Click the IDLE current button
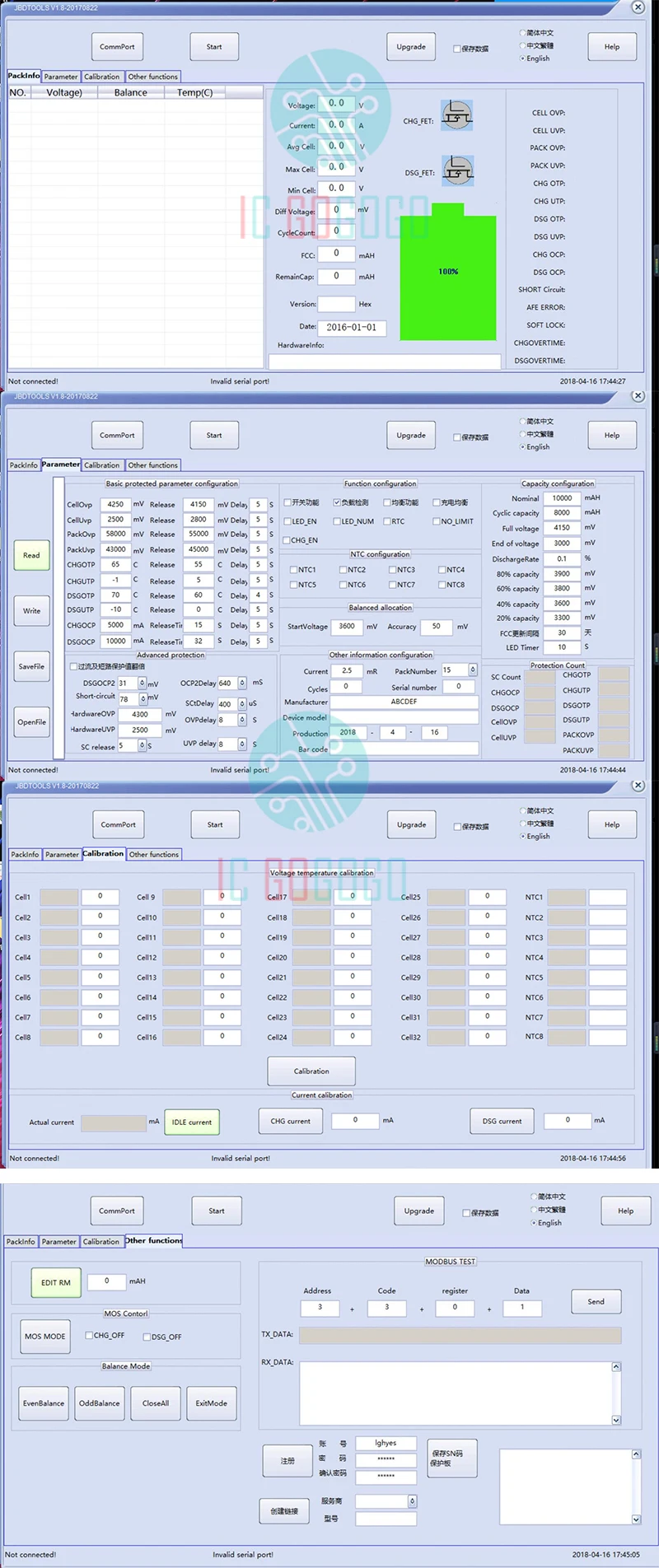Image resolution: width=659 pixels, height=1568 pixels. [192, 1122]
